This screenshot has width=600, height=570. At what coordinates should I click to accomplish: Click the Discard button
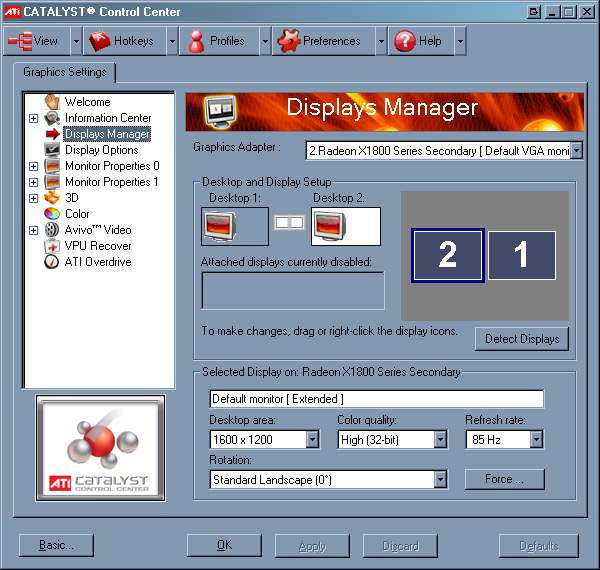(400, 546)
